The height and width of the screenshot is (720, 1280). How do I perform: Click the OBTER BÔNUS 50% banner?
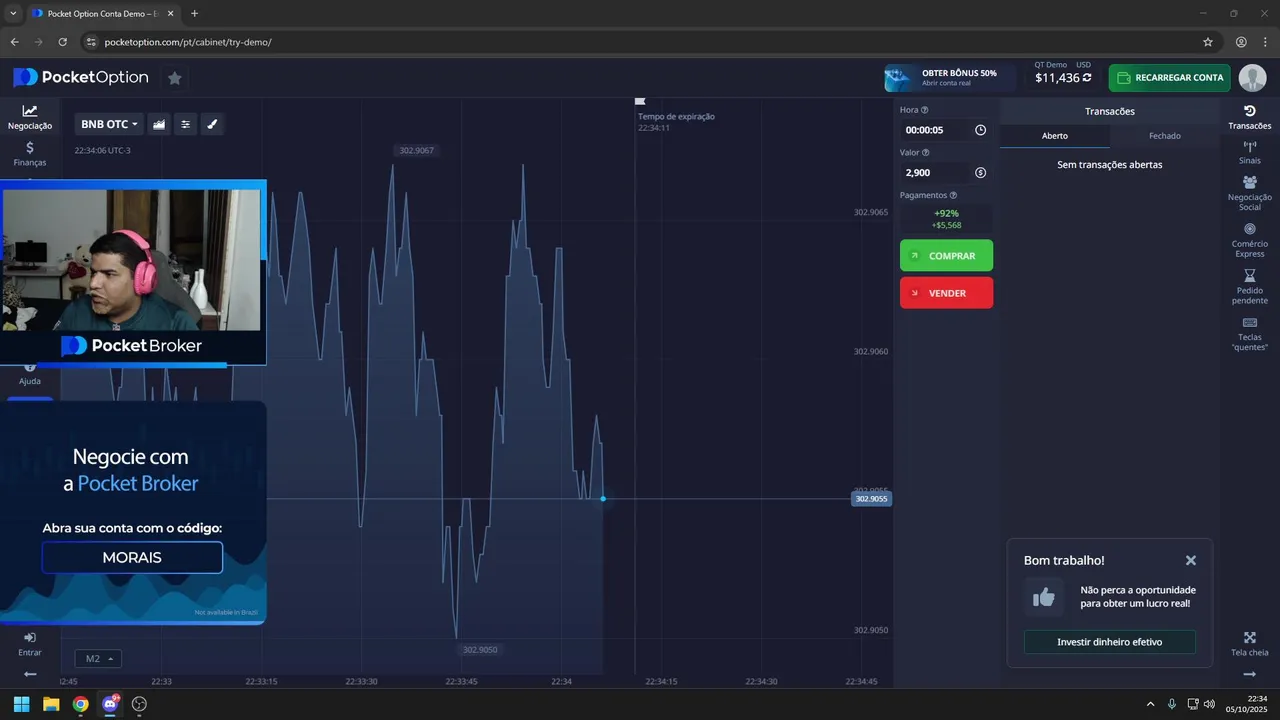[x=950, y=78]
